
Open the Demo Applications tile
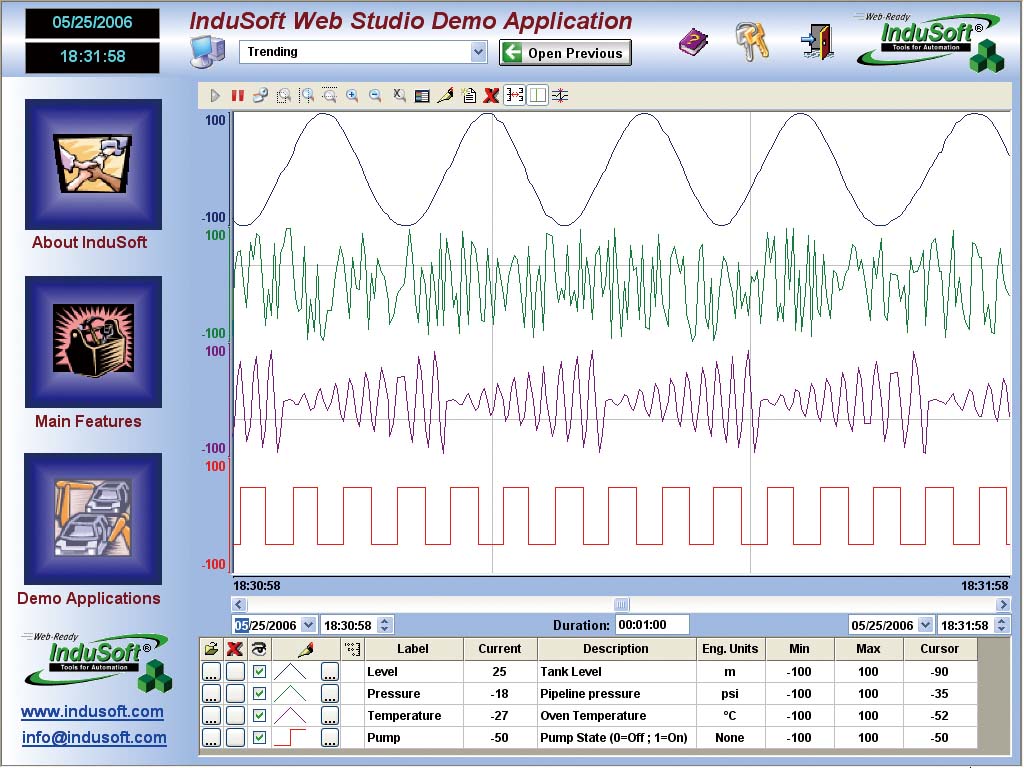pos(93,519)
